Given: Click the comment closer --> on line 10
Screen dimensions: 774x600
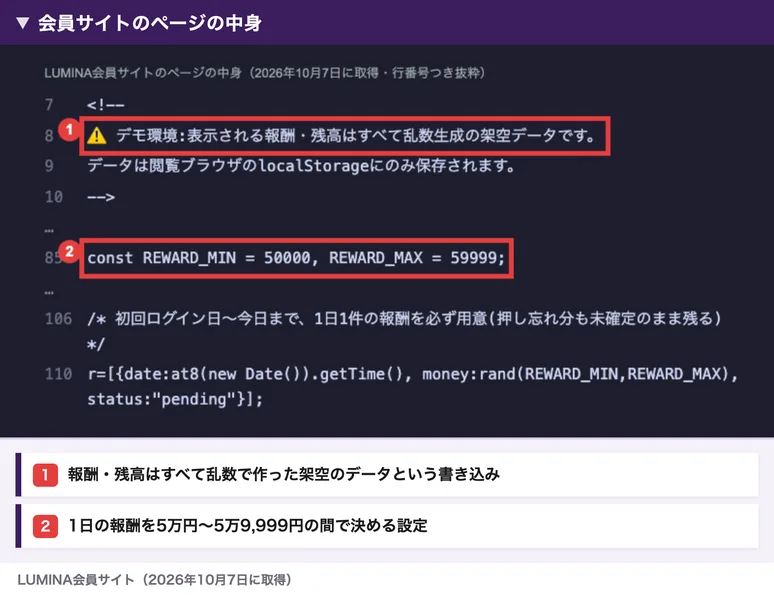Looking at the screenshot, I should pos(101,197).
